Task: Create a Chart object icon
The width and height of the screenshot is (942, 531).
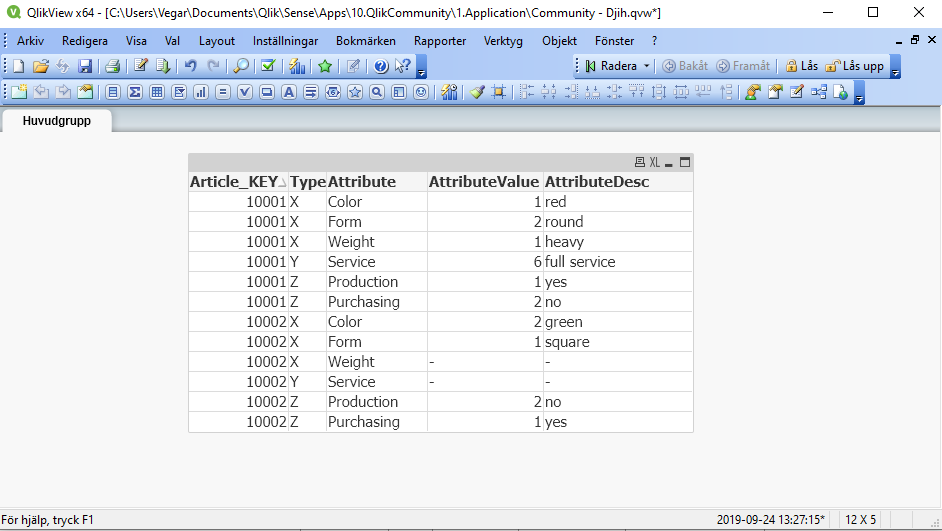Action: (201, 92)
